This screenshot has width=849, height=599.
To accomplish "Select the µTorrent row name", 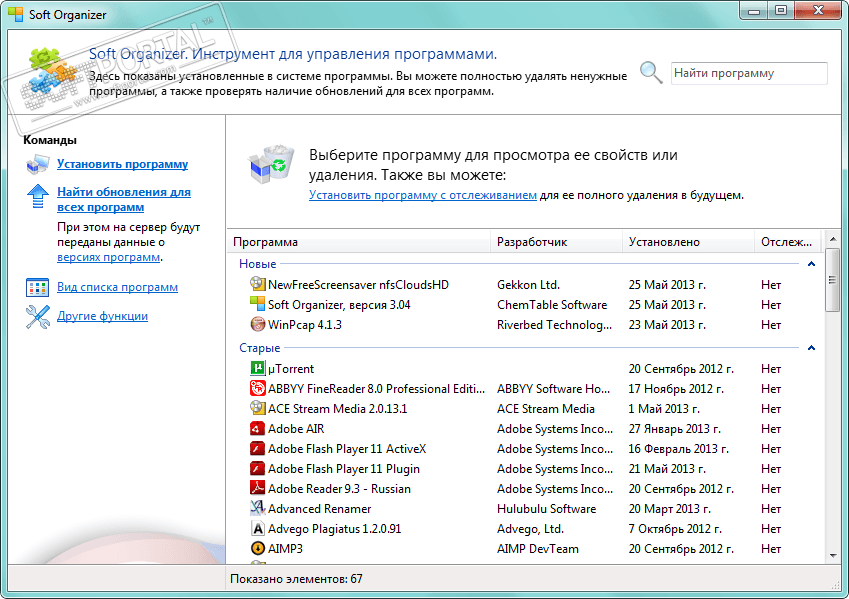I will 291,369.
